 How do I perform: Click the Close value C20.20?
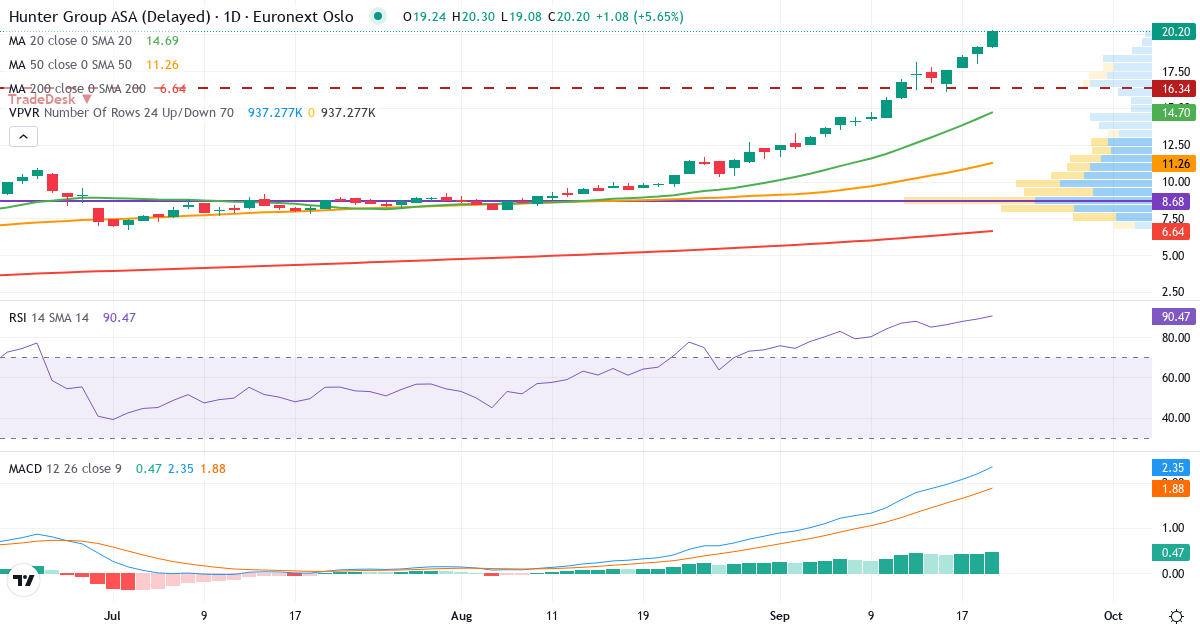point(570,17)
